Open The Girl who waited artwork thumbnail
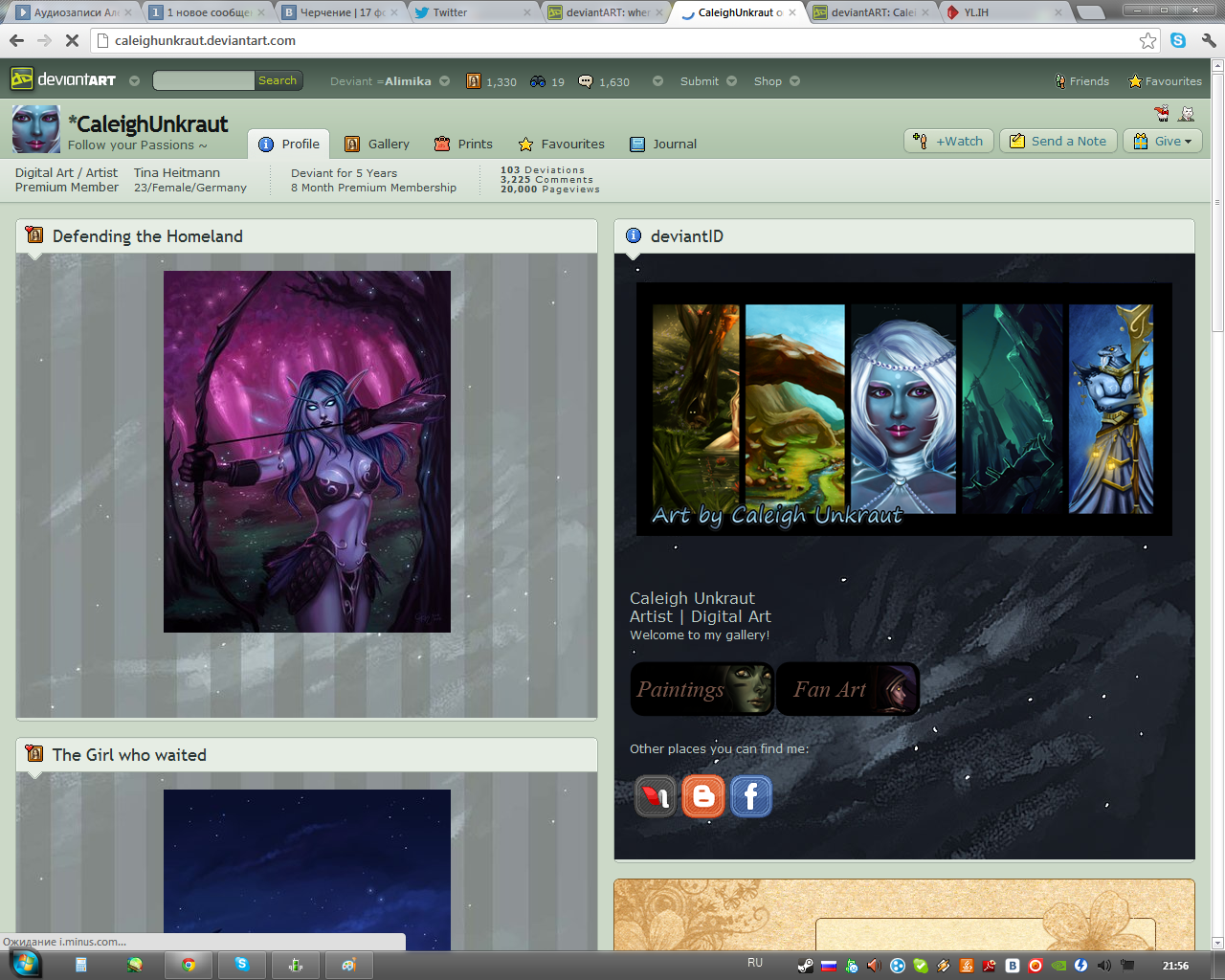 [307, 870]
